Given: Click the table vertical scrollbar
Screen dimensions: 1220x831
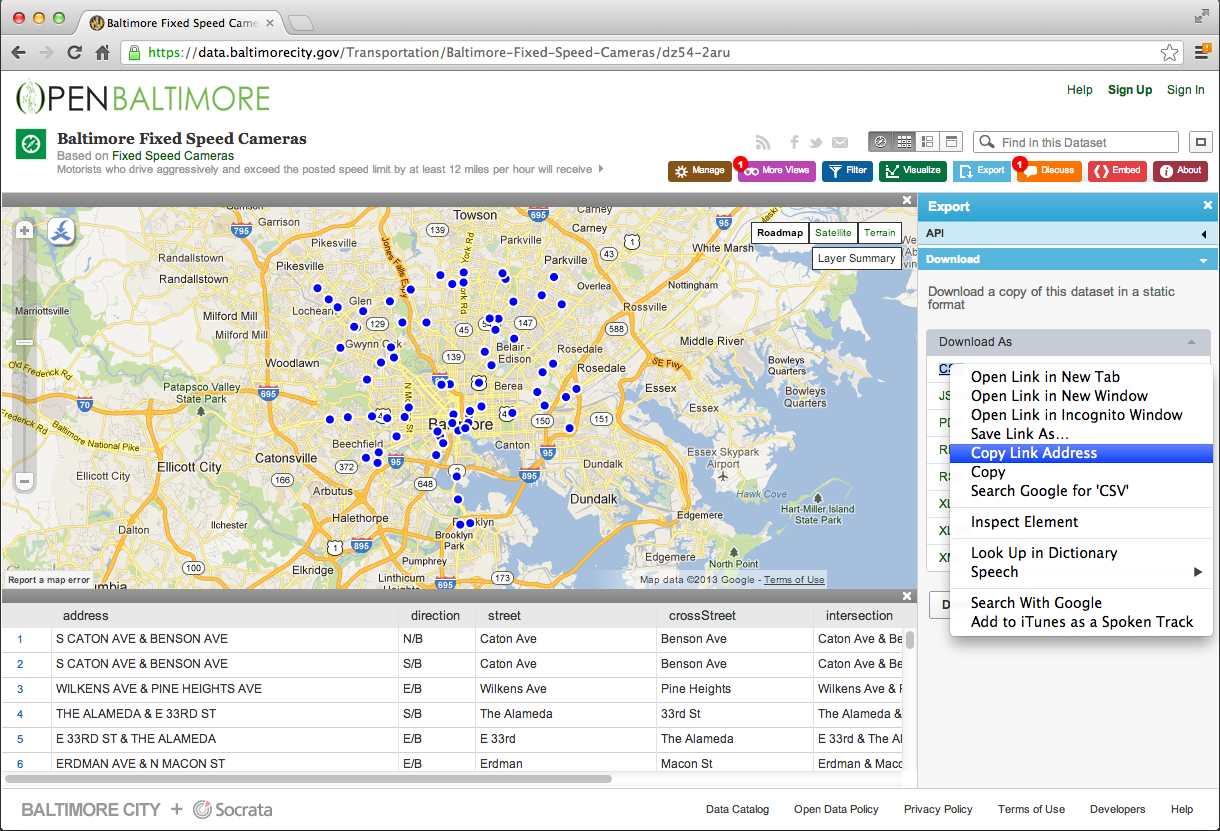Looking at the screenshot, I should point(909,640).
